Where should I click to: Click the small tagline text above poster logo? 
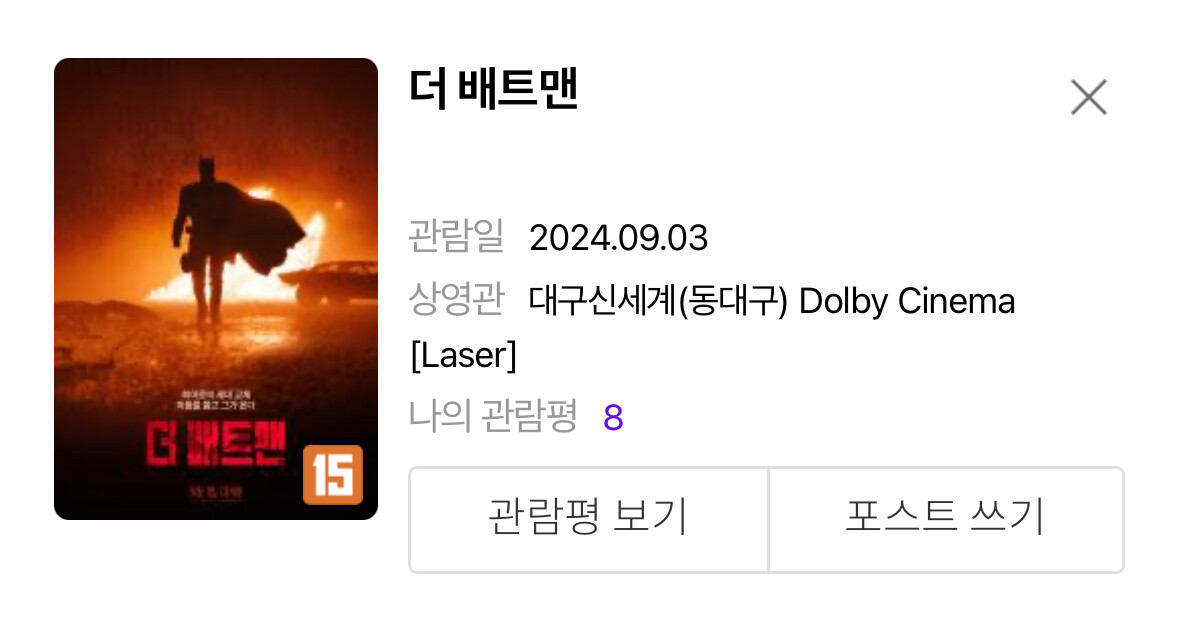[216, 399]
